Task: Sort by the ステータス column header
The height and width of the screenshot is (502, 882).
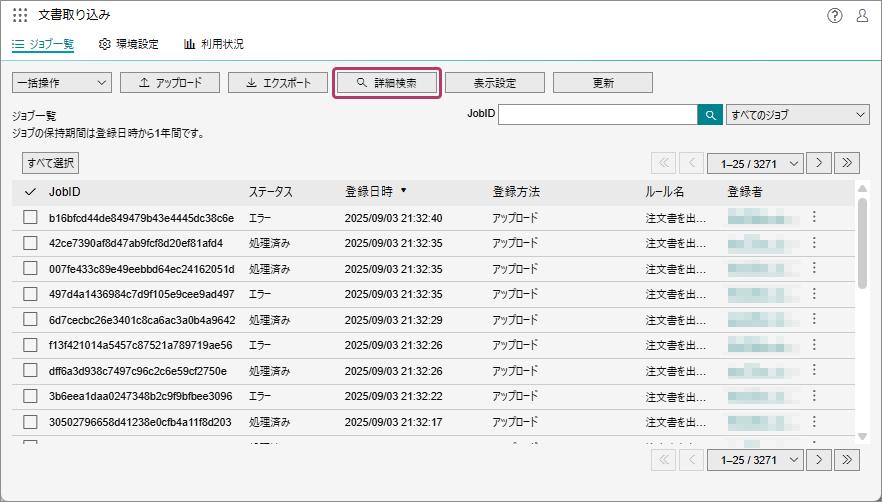Action: [271, 192]
